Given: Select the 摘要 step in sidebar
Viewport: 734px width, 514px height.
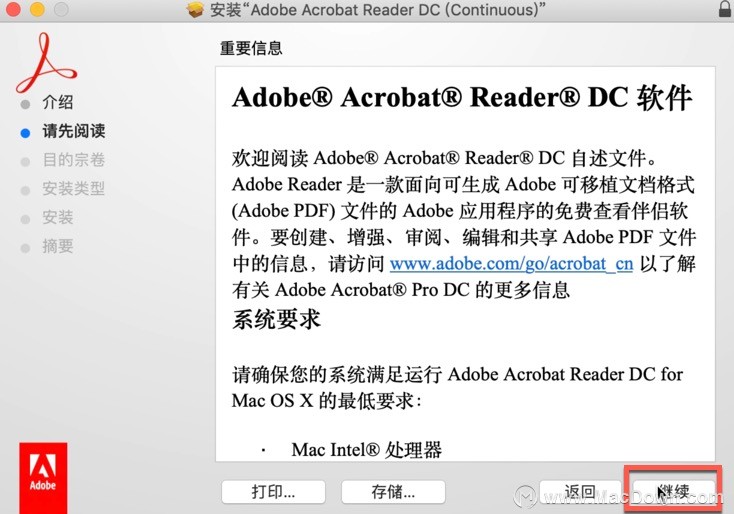Looking at the screenshot, I should [58, 246].
